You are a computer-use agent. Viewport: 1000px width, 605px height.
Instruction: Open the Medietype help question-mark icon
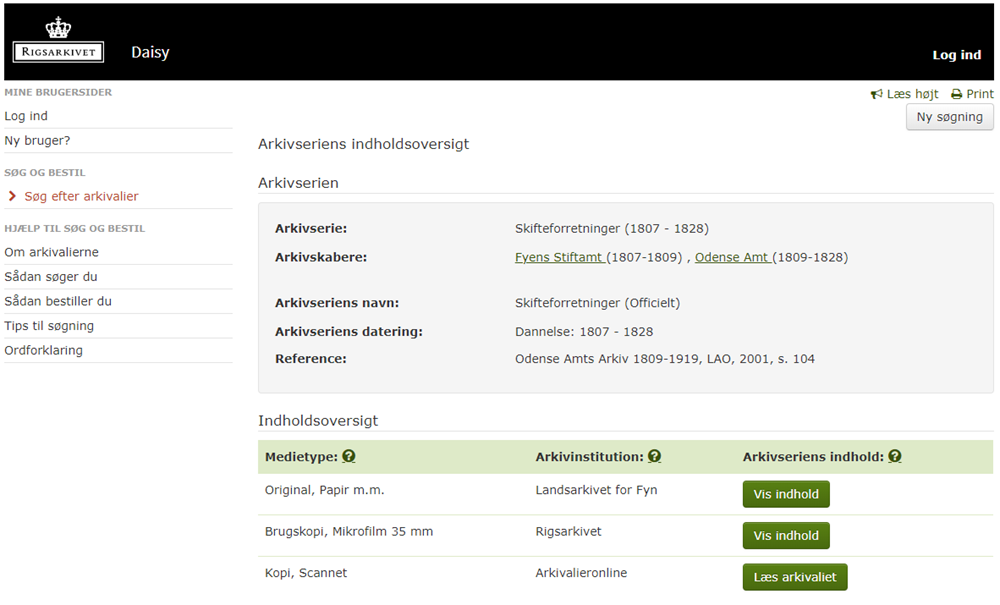(x=349, y=456)
